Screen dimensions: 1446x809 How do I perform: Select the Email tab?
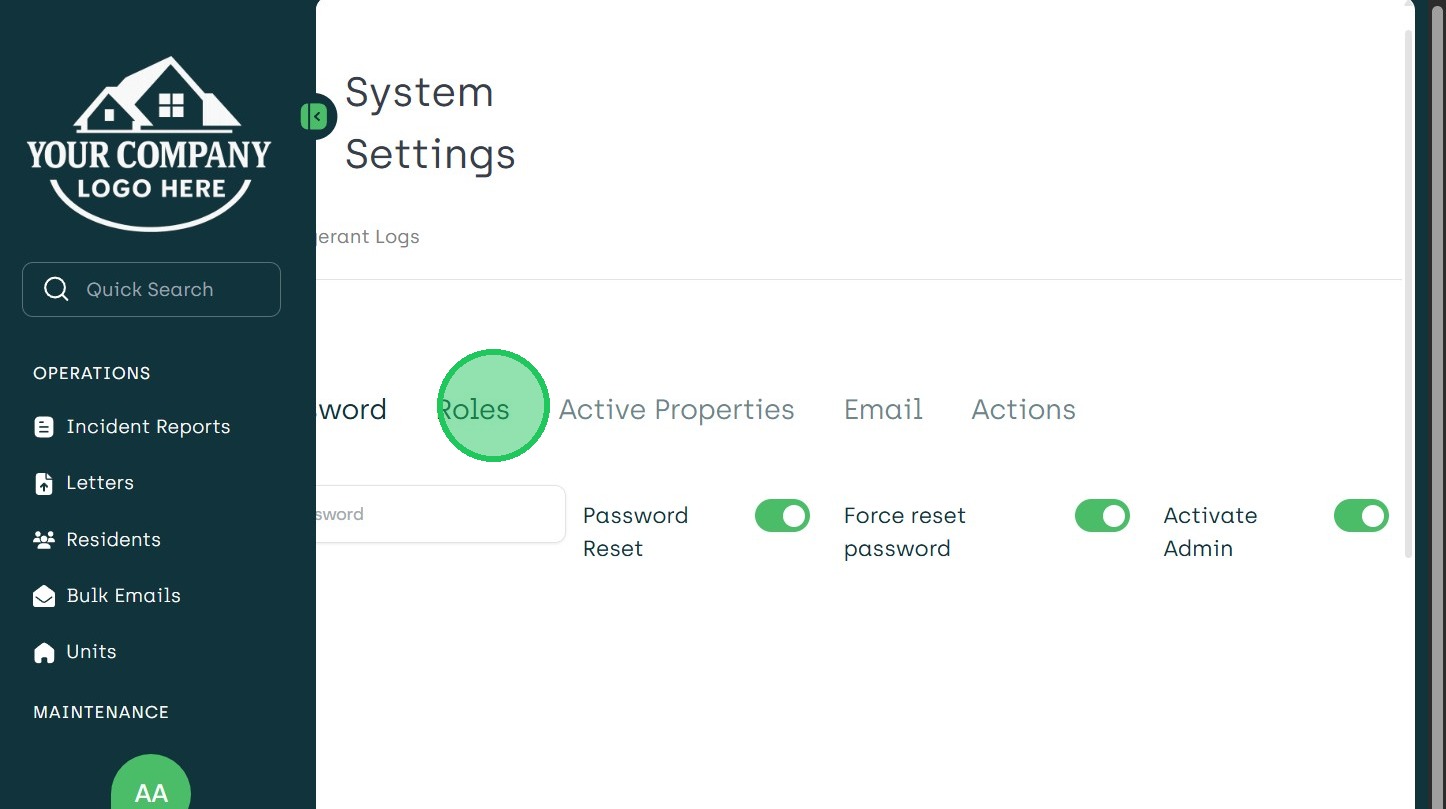[x=883, y=409]
